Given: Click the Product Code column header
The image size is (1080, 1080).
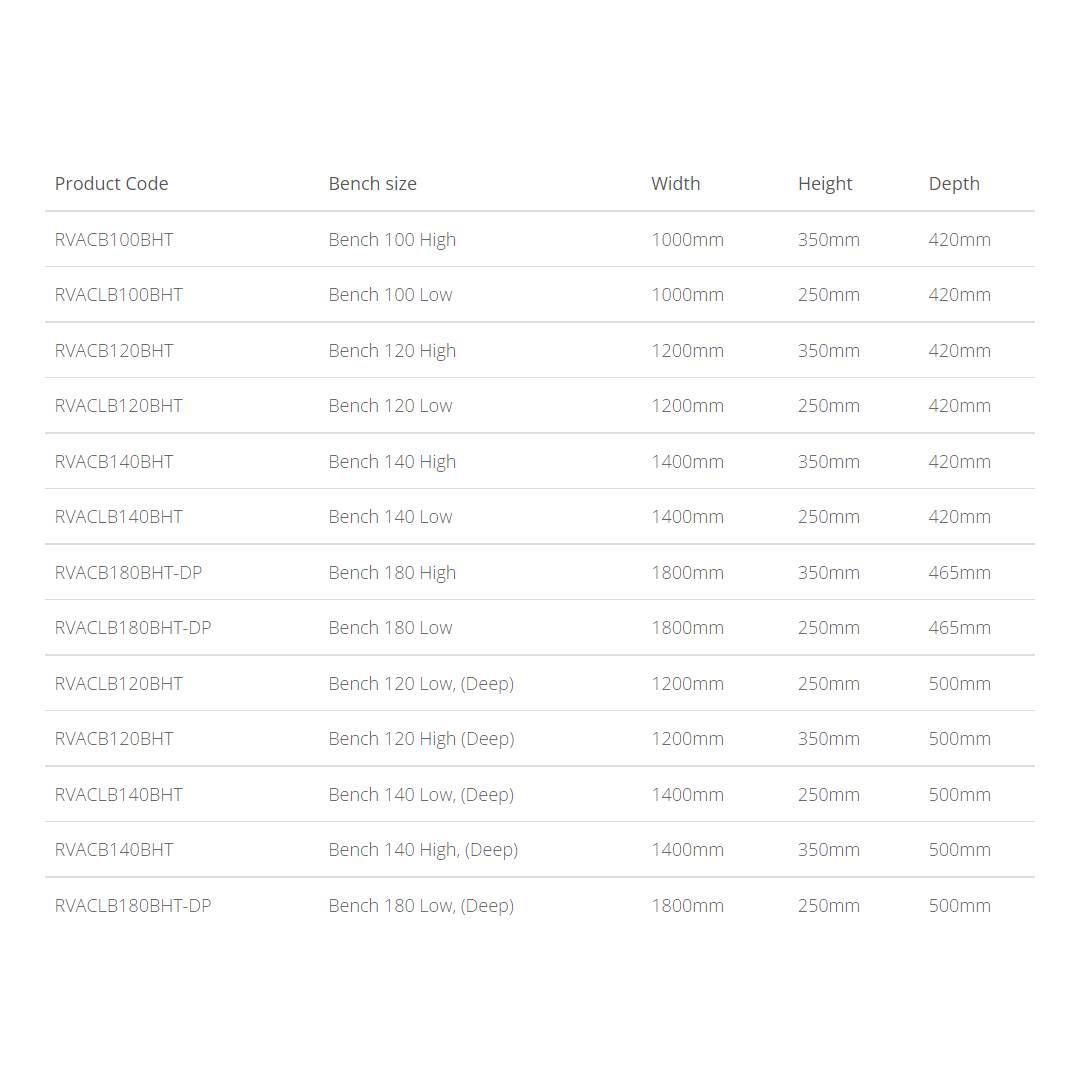Looking at the screenshot, I should click(x=112, y=184).
